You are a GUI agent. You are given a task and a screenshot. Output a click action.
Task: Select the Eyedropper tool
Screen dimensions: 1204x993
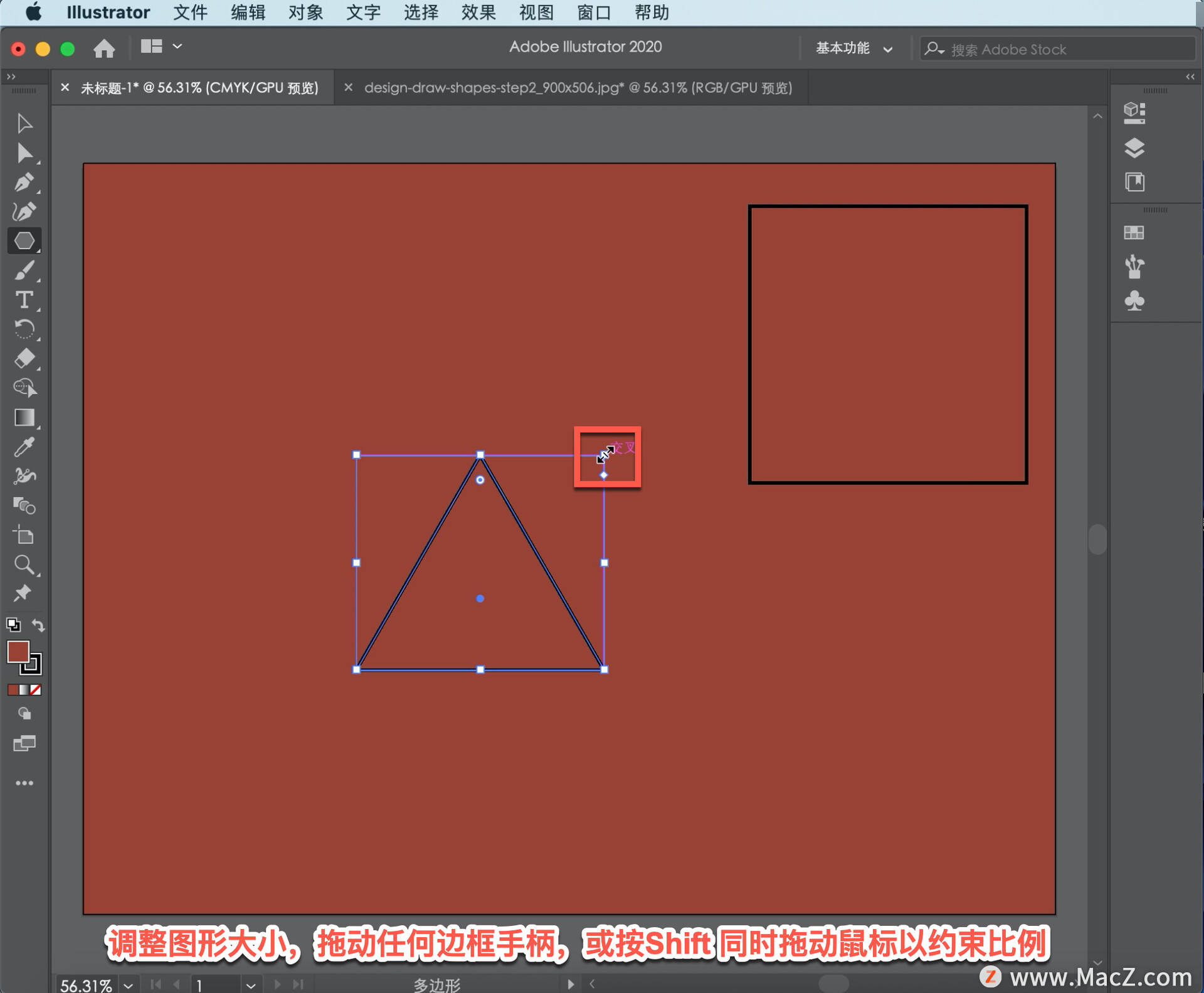click(x=24, y=447)
